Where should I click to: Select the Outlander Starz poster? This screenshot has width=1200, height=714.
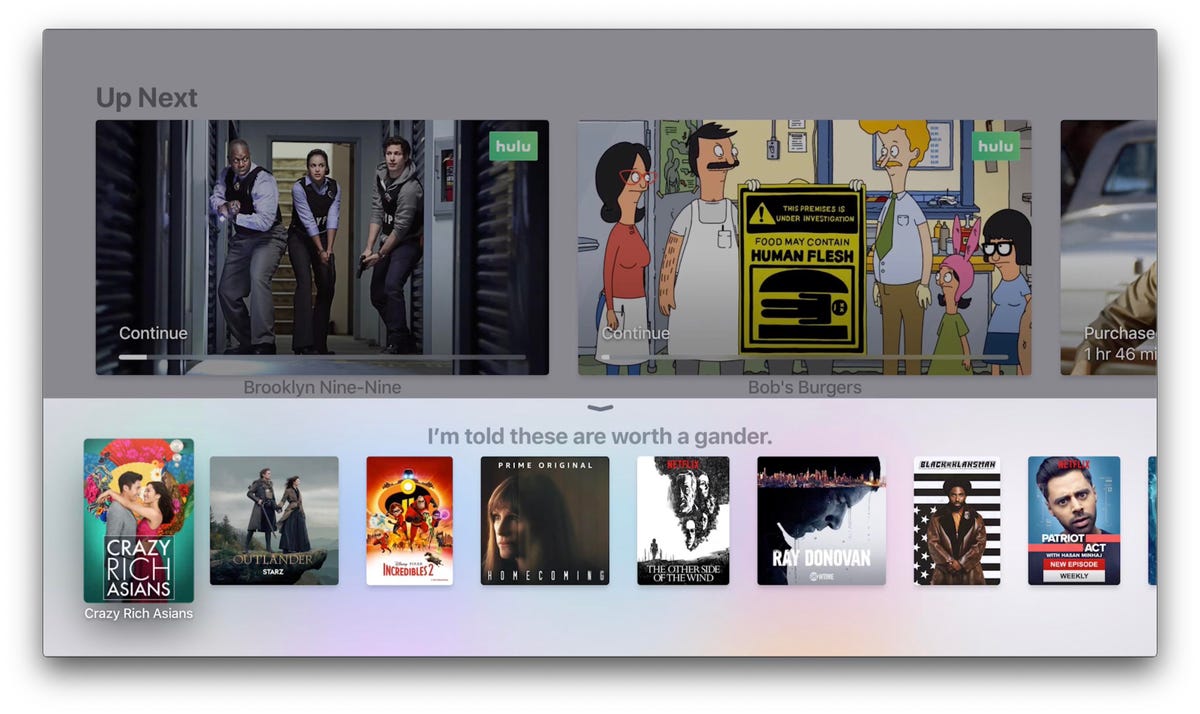pos(274,520)
